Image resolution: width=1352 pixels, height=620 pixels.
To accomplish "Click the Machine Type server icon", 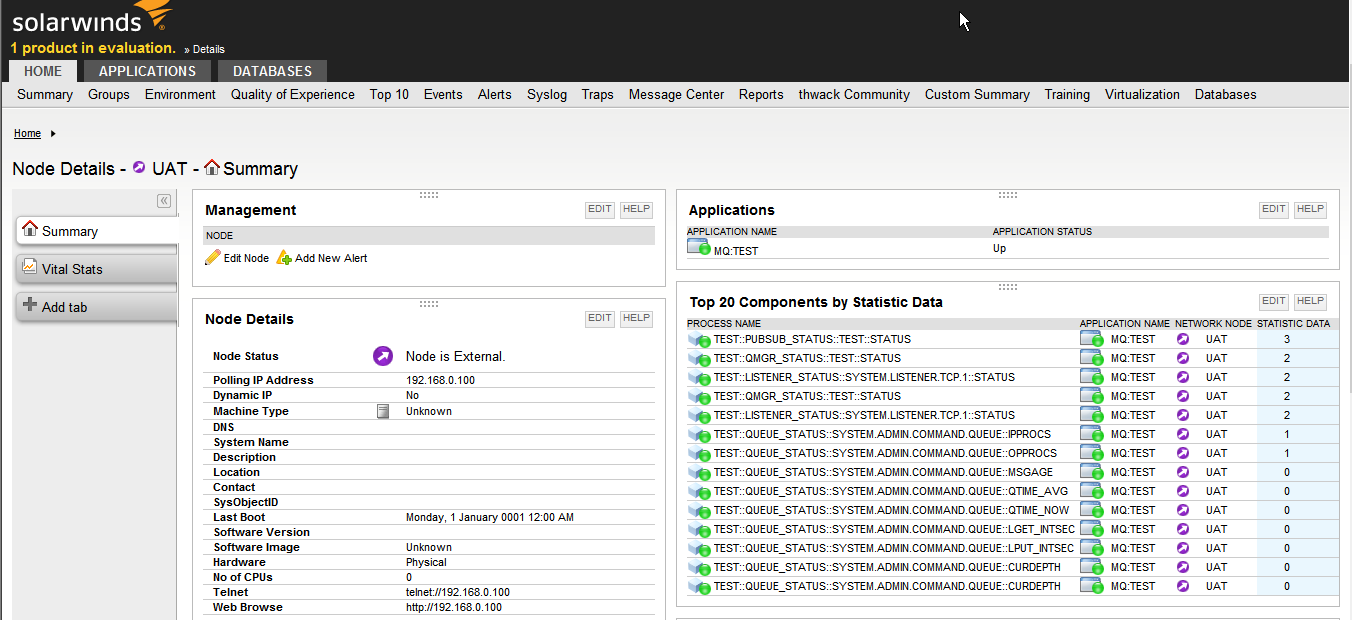I will point(383,411).
